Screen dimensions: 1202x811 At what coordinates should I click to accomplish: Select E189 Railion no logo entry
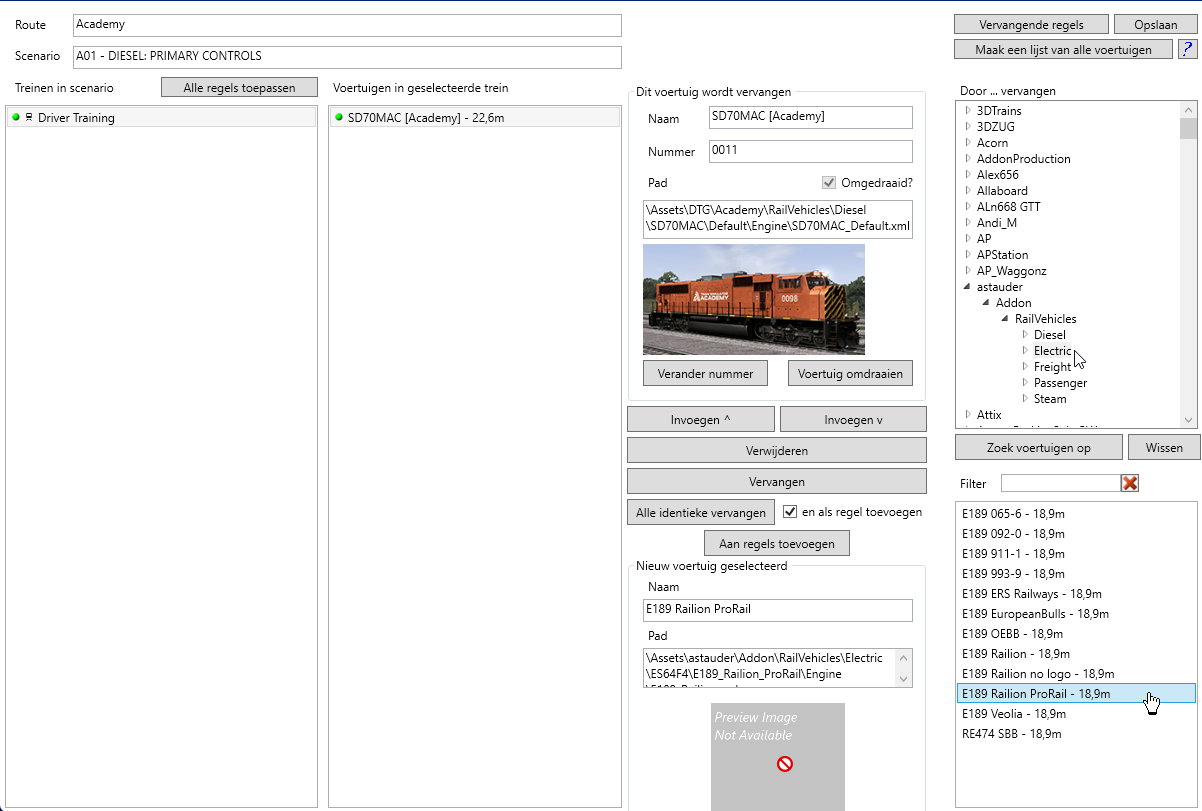tap(1076, 674)
